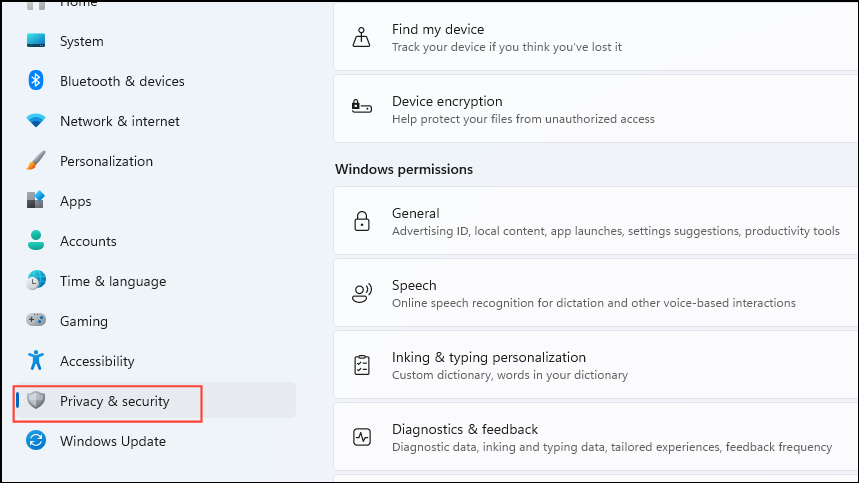The width and height of the screenshot is (859, 483).
Task: Click the Windows permissions heading
Action: pos(404,169)
